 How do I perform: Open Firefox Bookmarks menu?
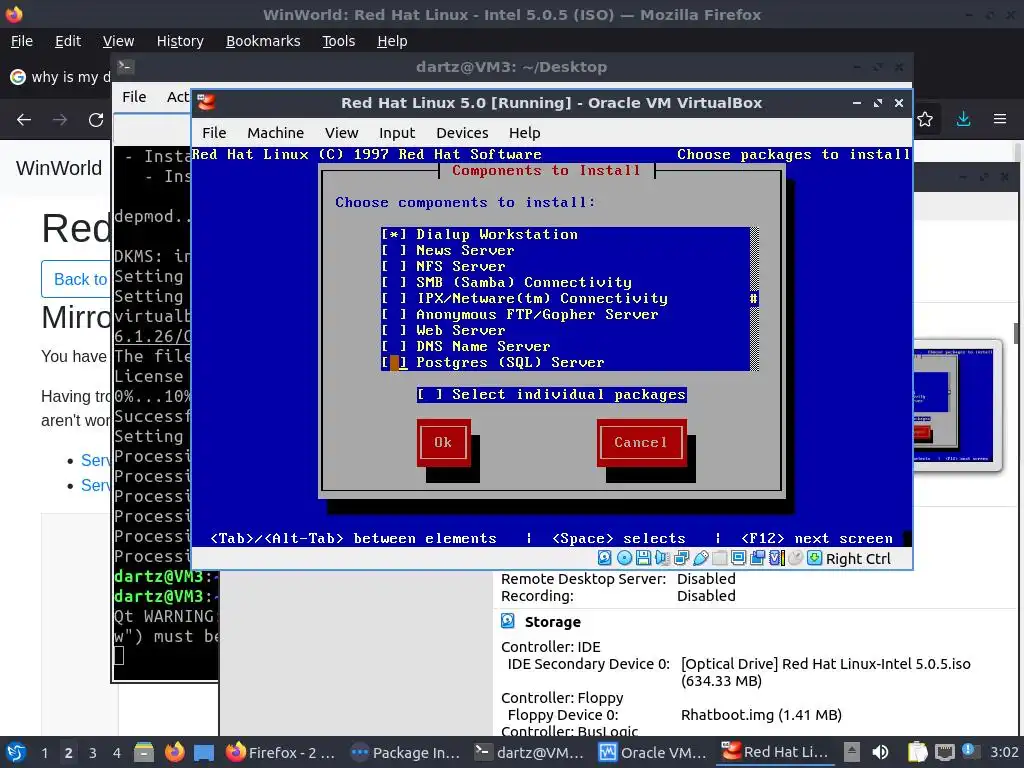263,41
